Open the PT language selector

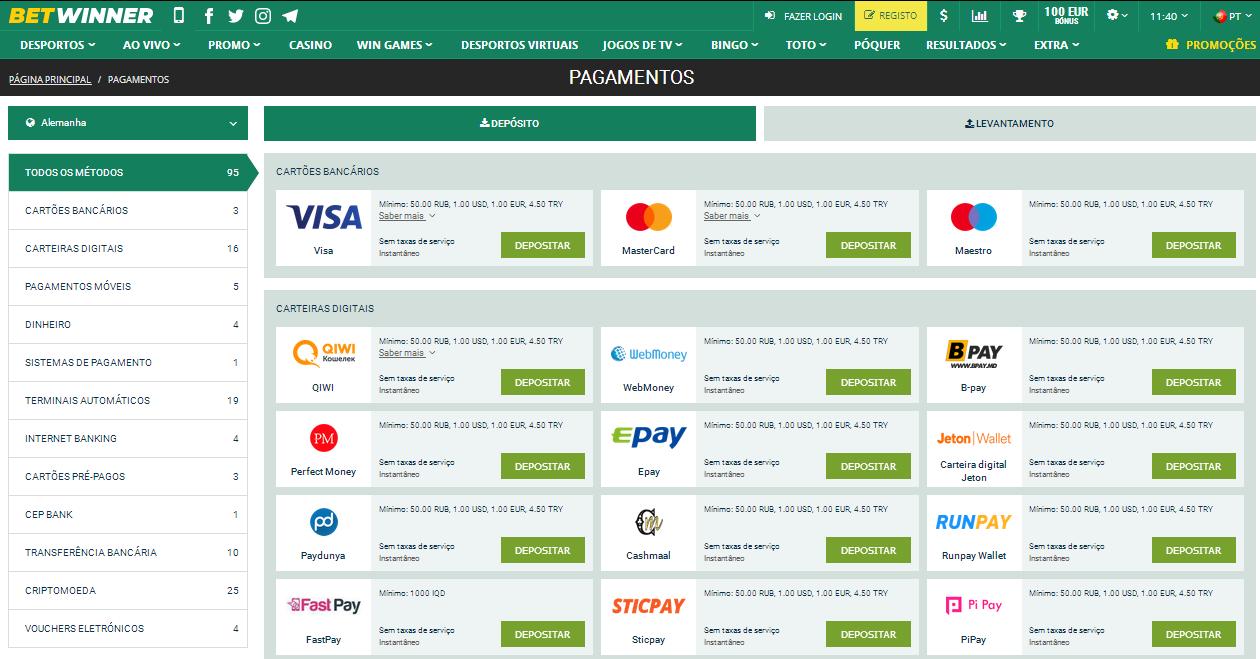click(x=1233, y=16)
